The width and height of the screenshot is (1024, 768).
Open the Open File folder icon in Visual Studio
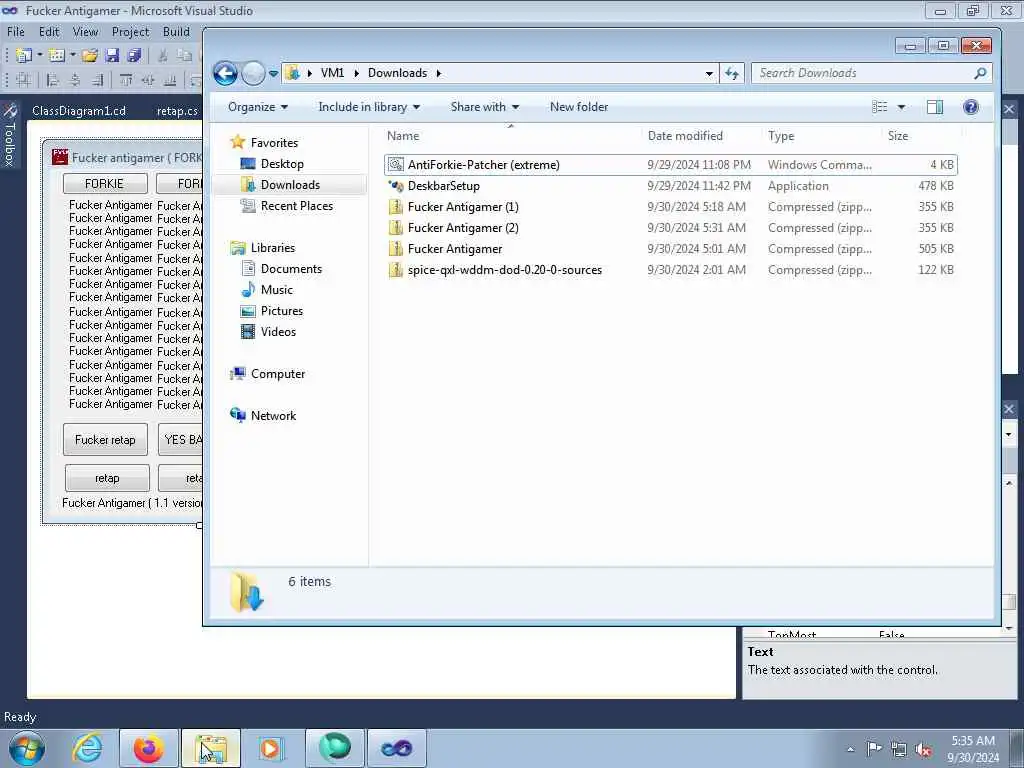pyautogui.click(x=90, y=56)
